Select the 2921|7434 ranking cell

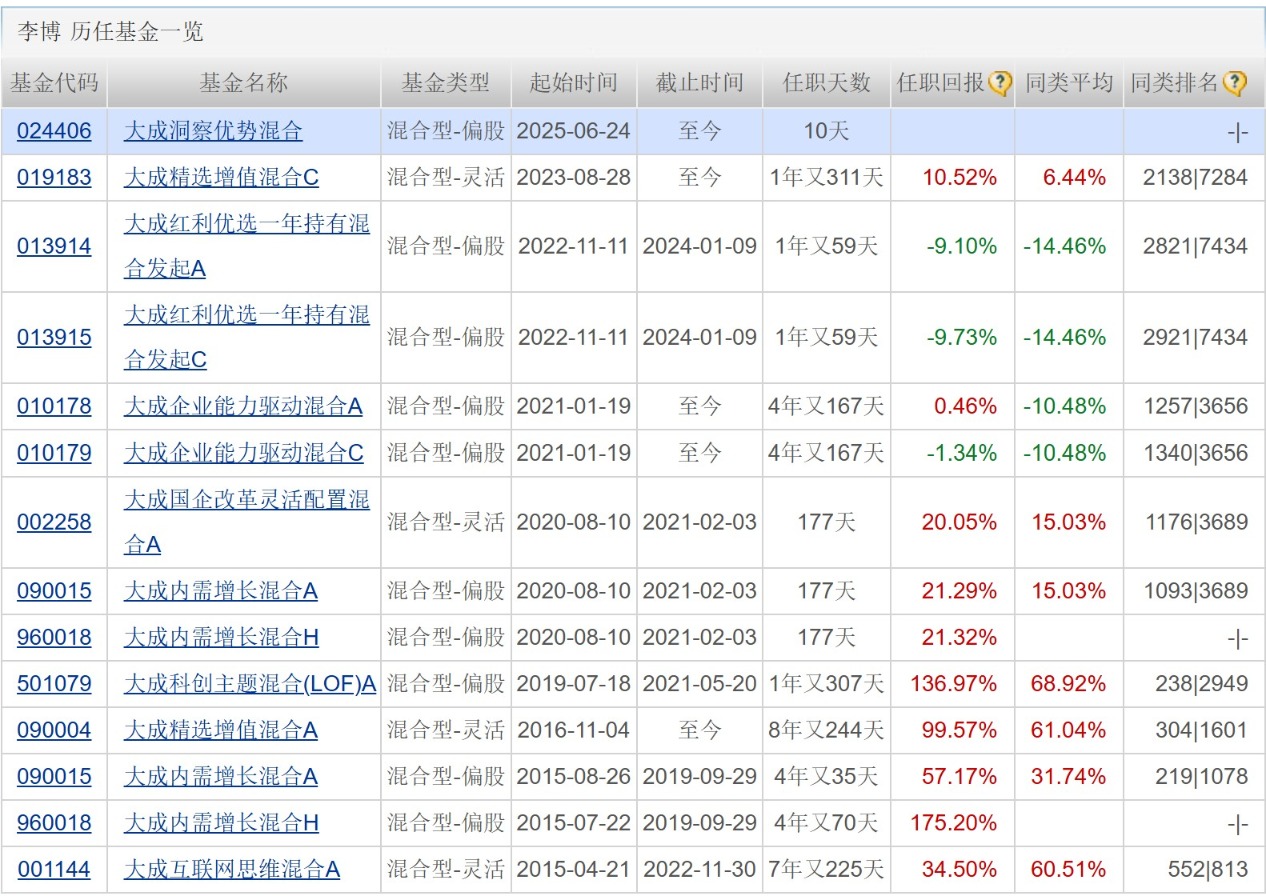coord(1194,337)
